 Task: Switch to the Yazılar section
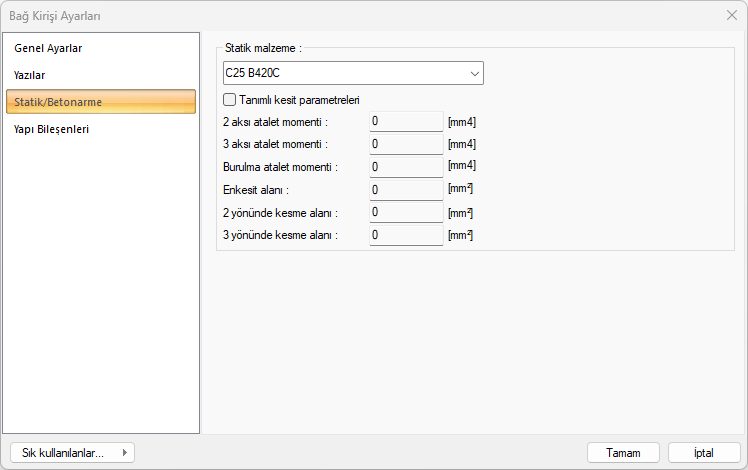point(30,75)
